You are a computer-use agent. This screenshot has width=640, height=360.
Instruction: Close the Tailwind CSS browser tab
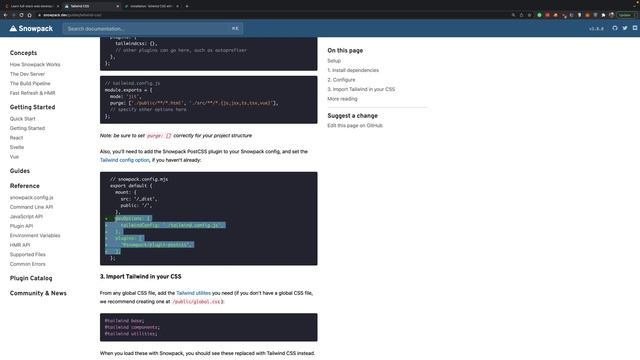click(x=118, y=6)
